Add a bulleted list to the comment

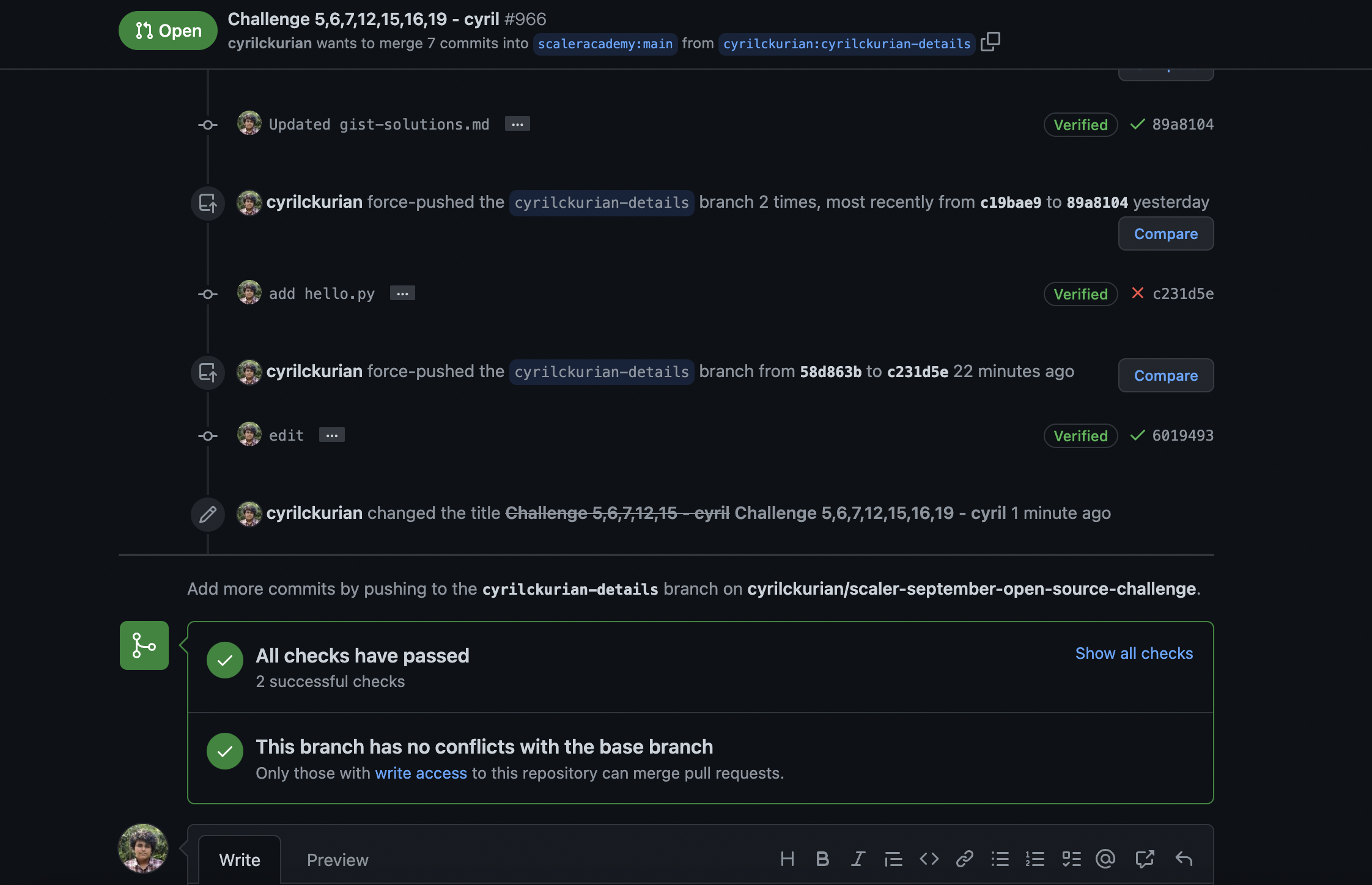coord(1000,859)
